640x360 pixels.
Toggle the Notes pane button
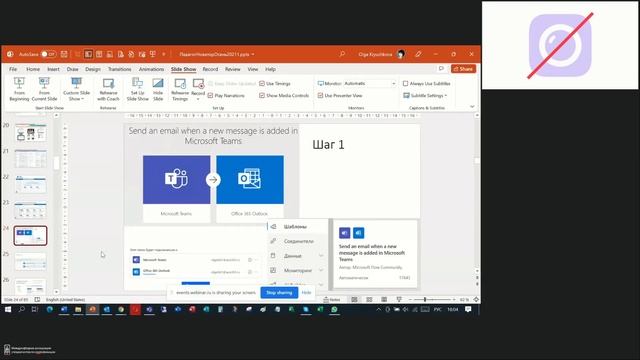[x=332, y=300]
